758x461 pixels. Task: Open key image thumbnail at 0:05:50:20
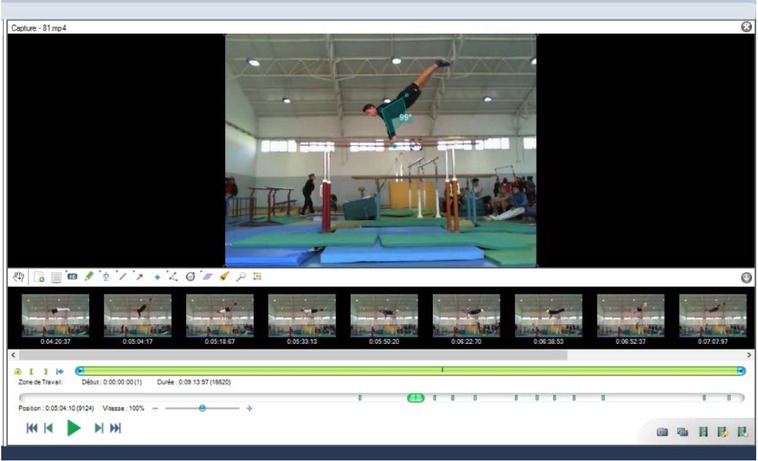click(x=384, y=316)
